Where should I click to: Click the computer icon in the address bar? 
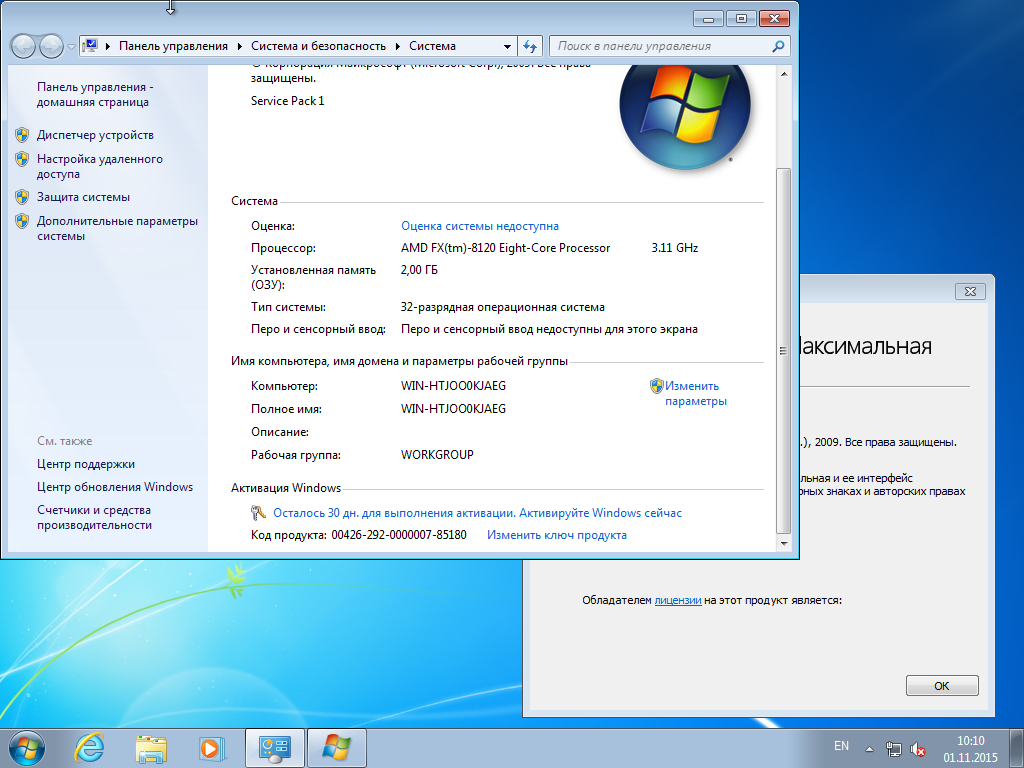point(89,46)
